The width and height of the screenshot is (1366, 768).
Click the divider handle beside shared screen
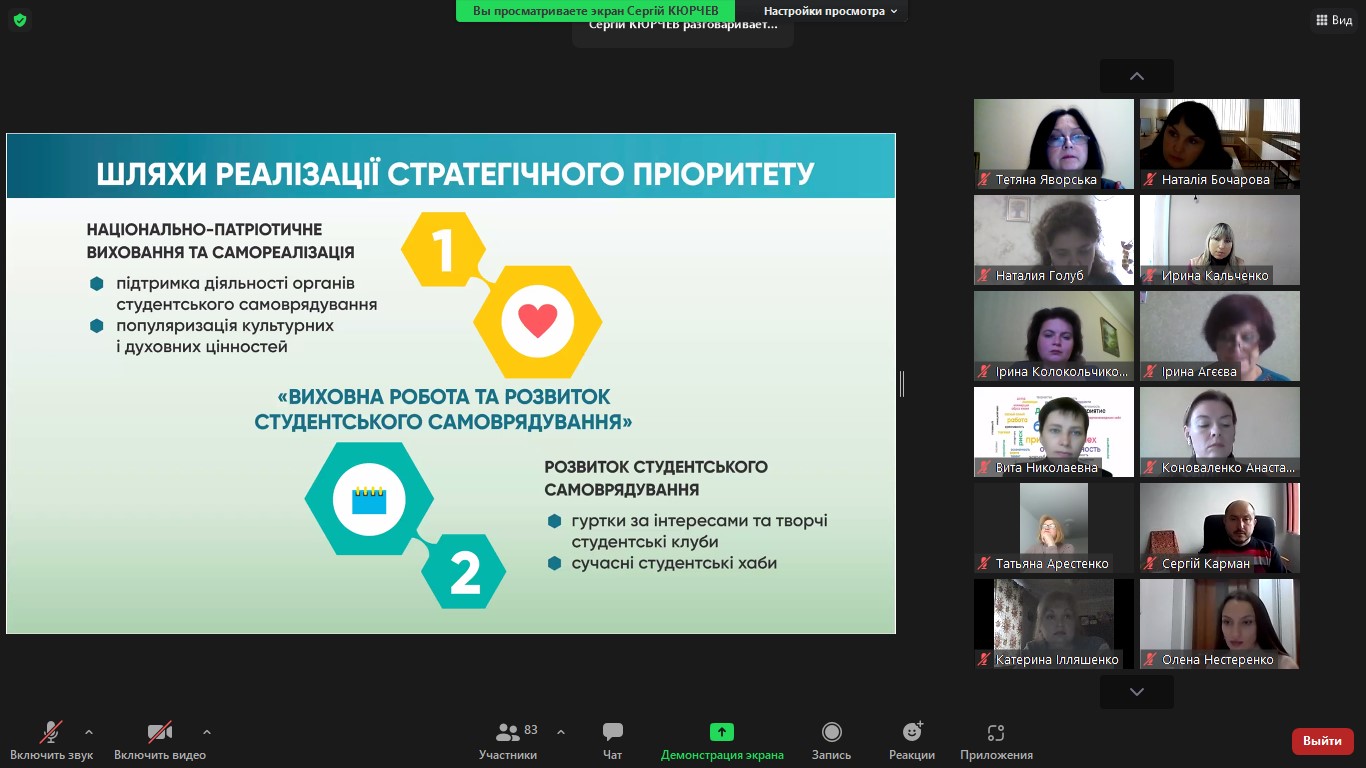[x=902, y=384]
